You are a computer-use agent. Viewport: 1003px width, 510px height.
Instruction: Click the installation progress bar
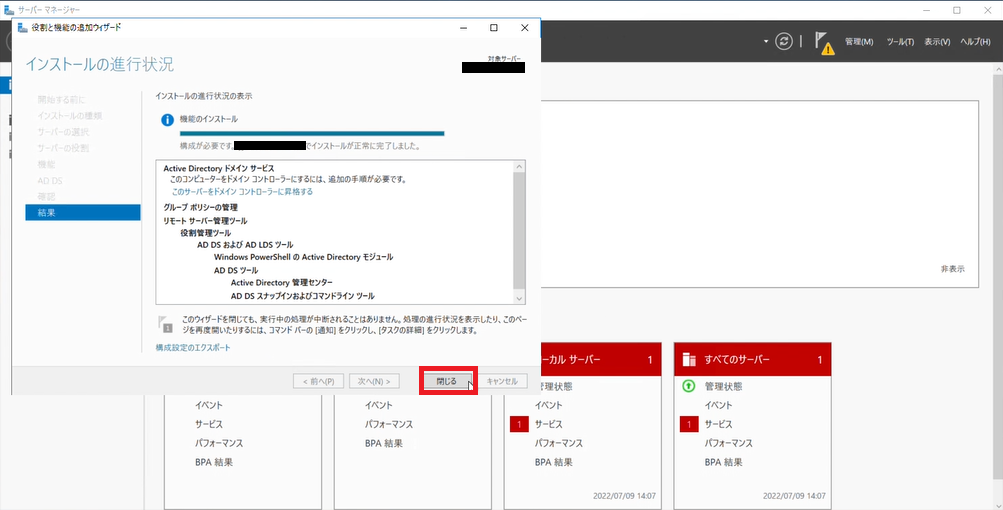point(312,134)
